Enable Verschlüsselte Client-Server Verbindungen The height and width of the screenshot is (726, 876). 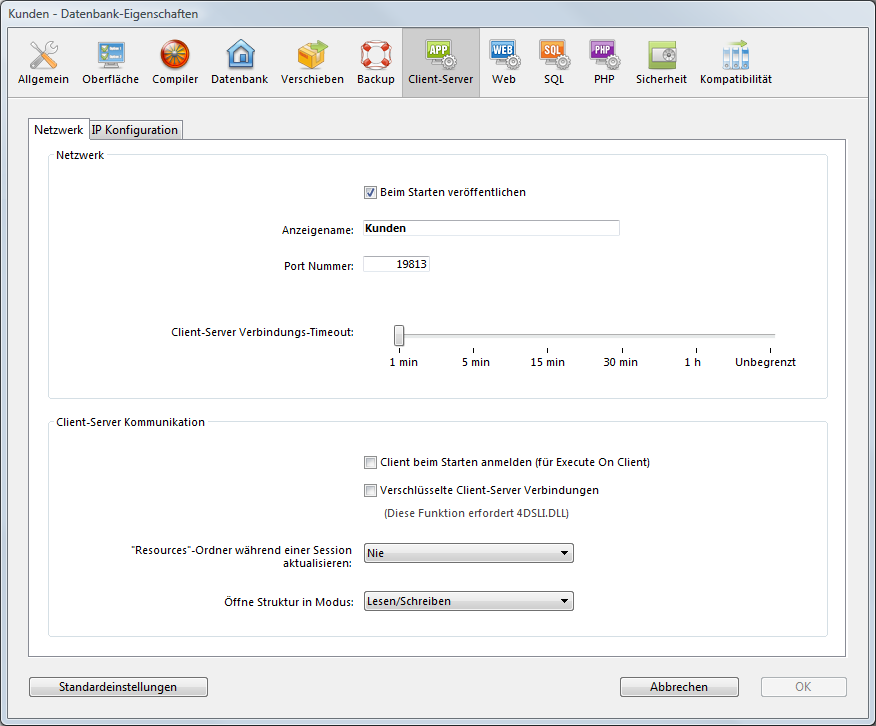[370, 491]
